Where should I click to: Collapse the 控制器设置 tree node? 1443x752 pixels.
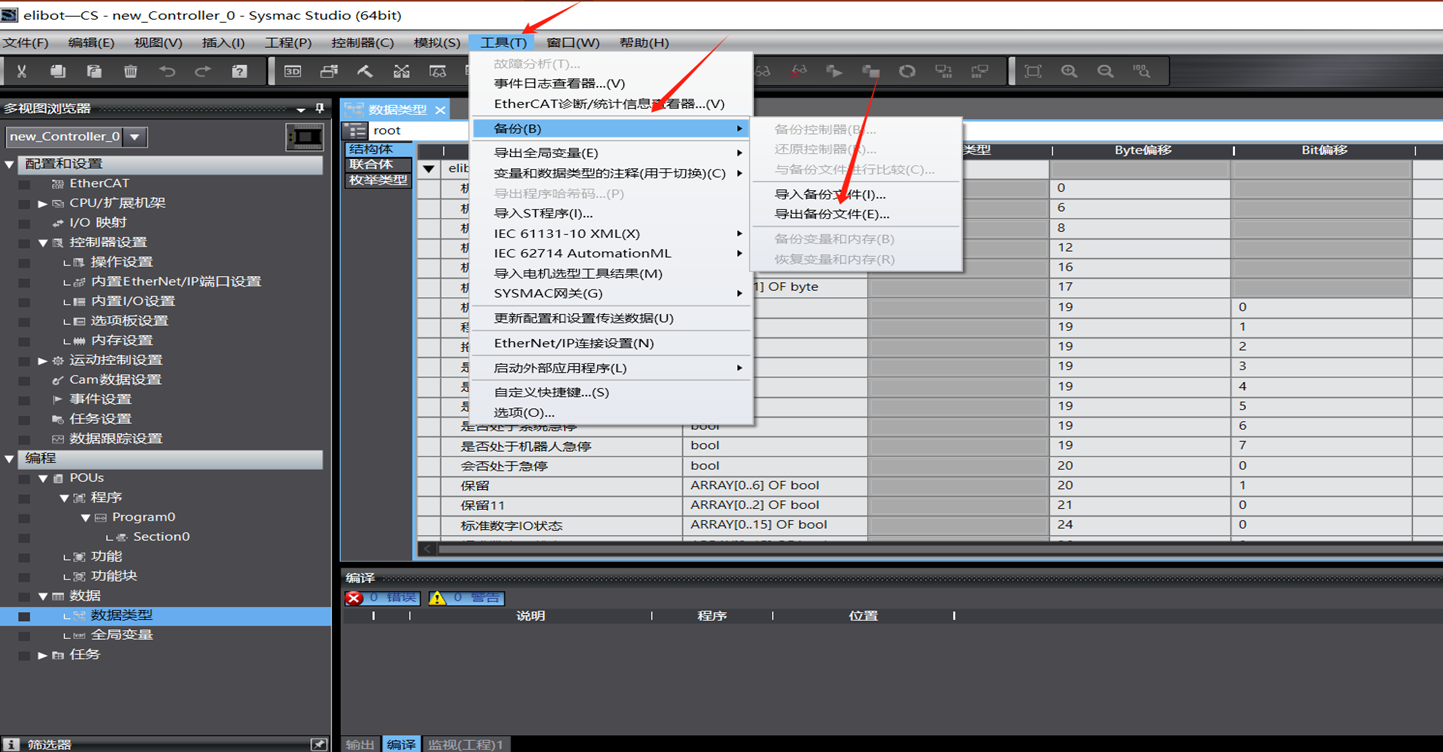[x=43, y=243]
